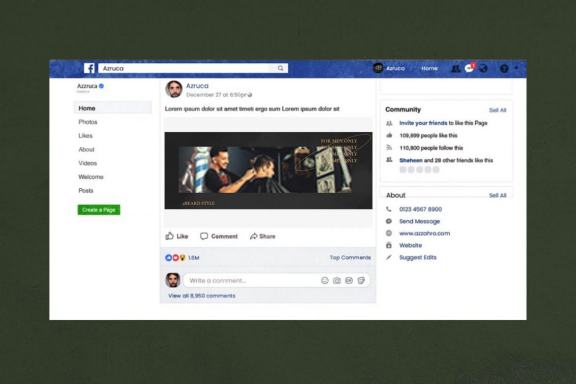This screenshot has width=576, height=384.
Task: Add a sticker via sticker icon
Action: click(361, 281)
